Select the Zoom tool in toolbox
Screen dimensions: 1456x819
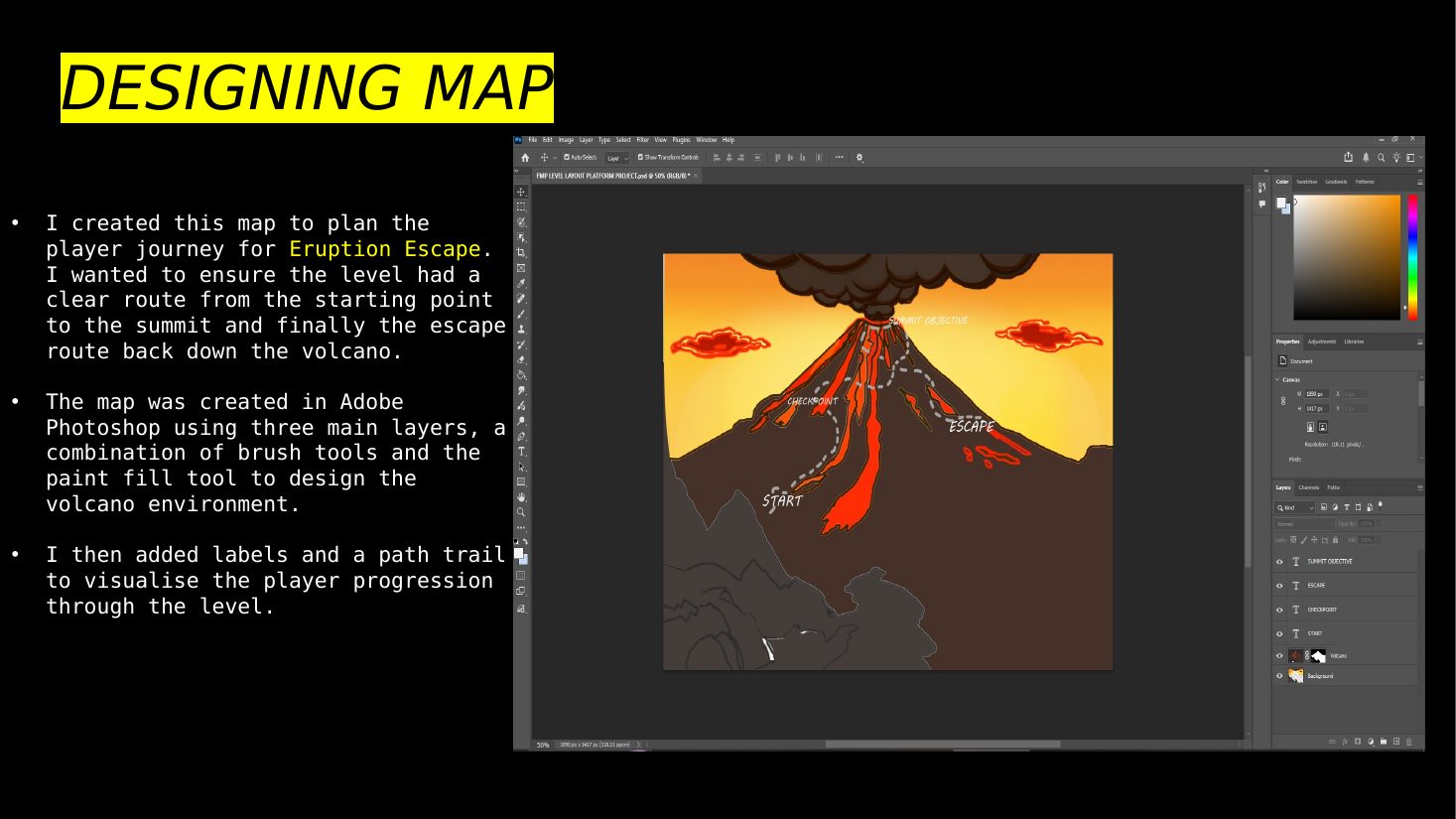point(521,513)
